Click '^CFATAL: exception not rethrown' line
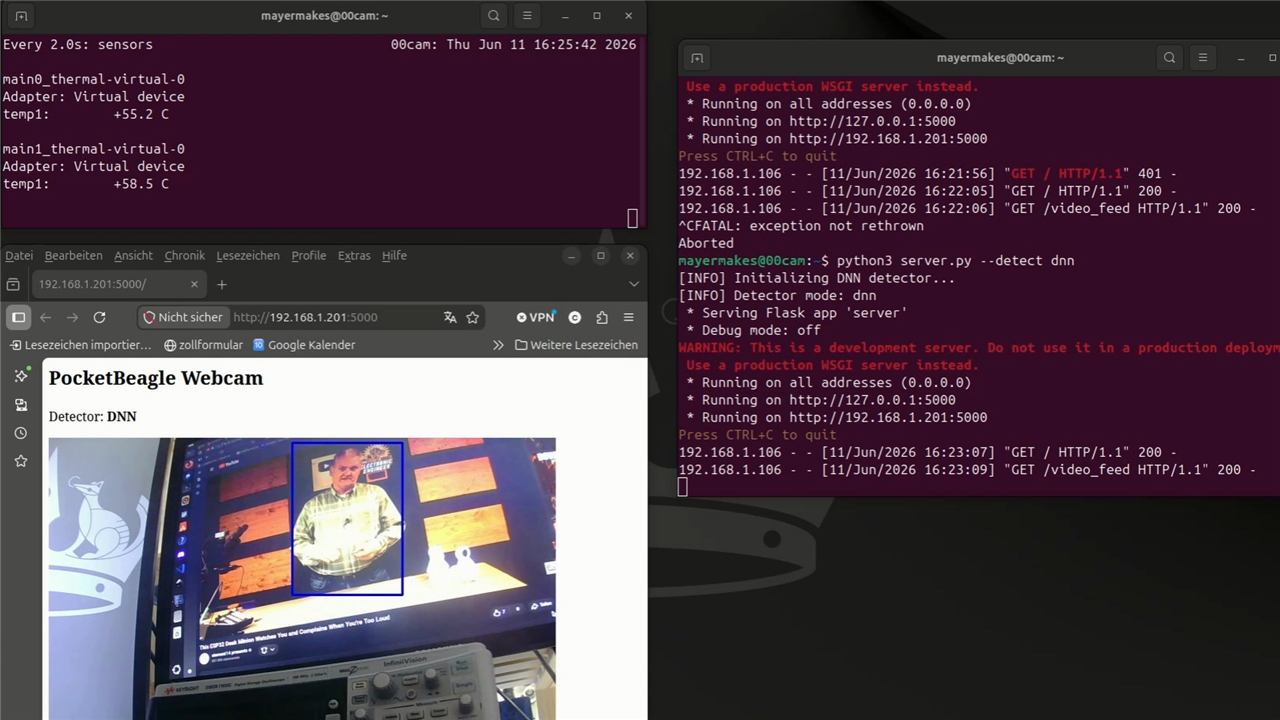The width and height of the screenshot is (1280, 720). [801, 226]
